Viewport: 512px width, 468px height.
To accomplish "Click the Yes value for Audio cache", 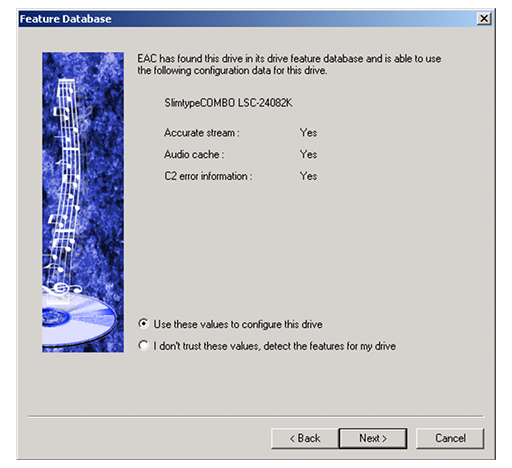I will coord(308,154).
